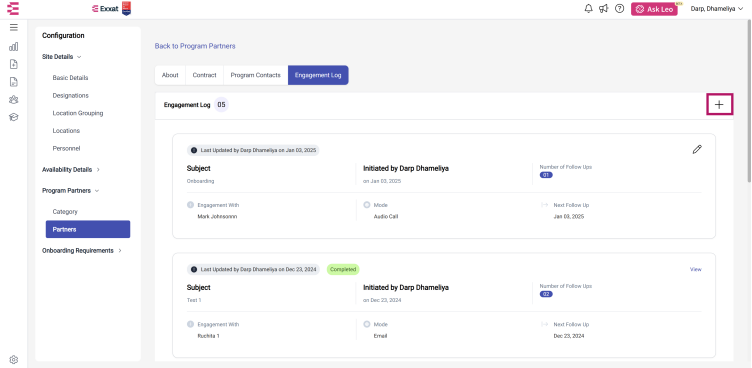Go Back to Program Partners

pyautogui.click(x=195, y=46)
